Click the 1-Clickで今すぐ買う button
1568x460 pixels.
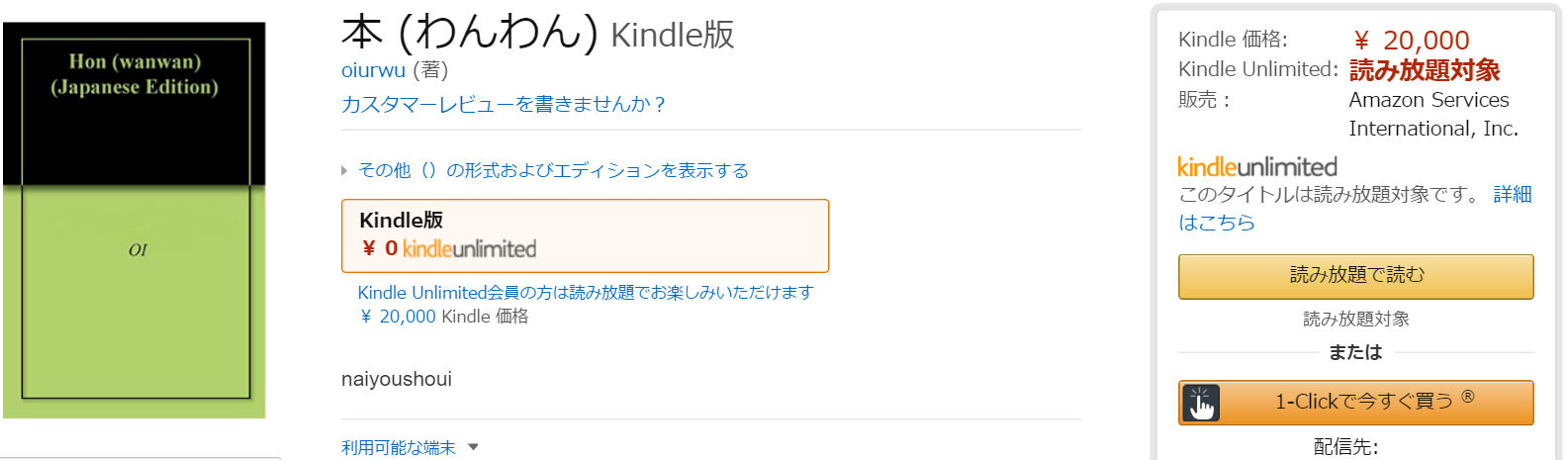pyautogui.click(x=1355, y=403)
